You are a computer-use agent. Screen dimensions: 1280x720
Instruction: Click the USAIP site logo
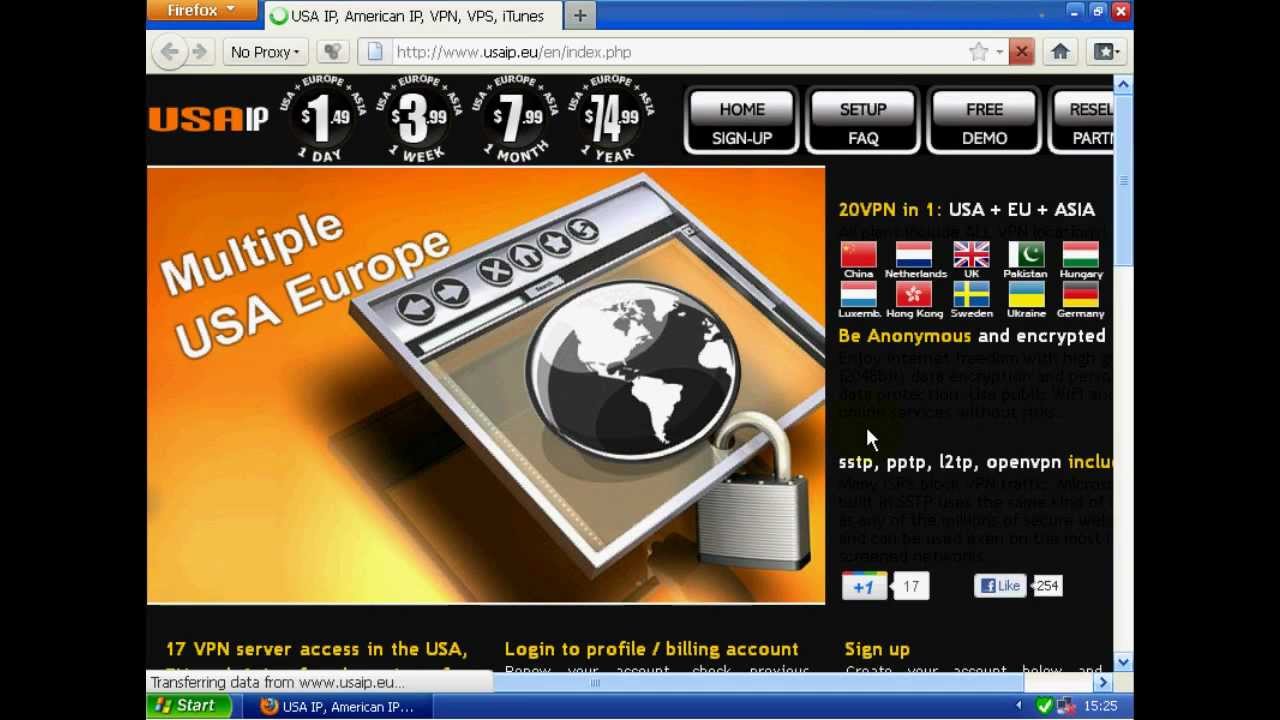[208, 119]
